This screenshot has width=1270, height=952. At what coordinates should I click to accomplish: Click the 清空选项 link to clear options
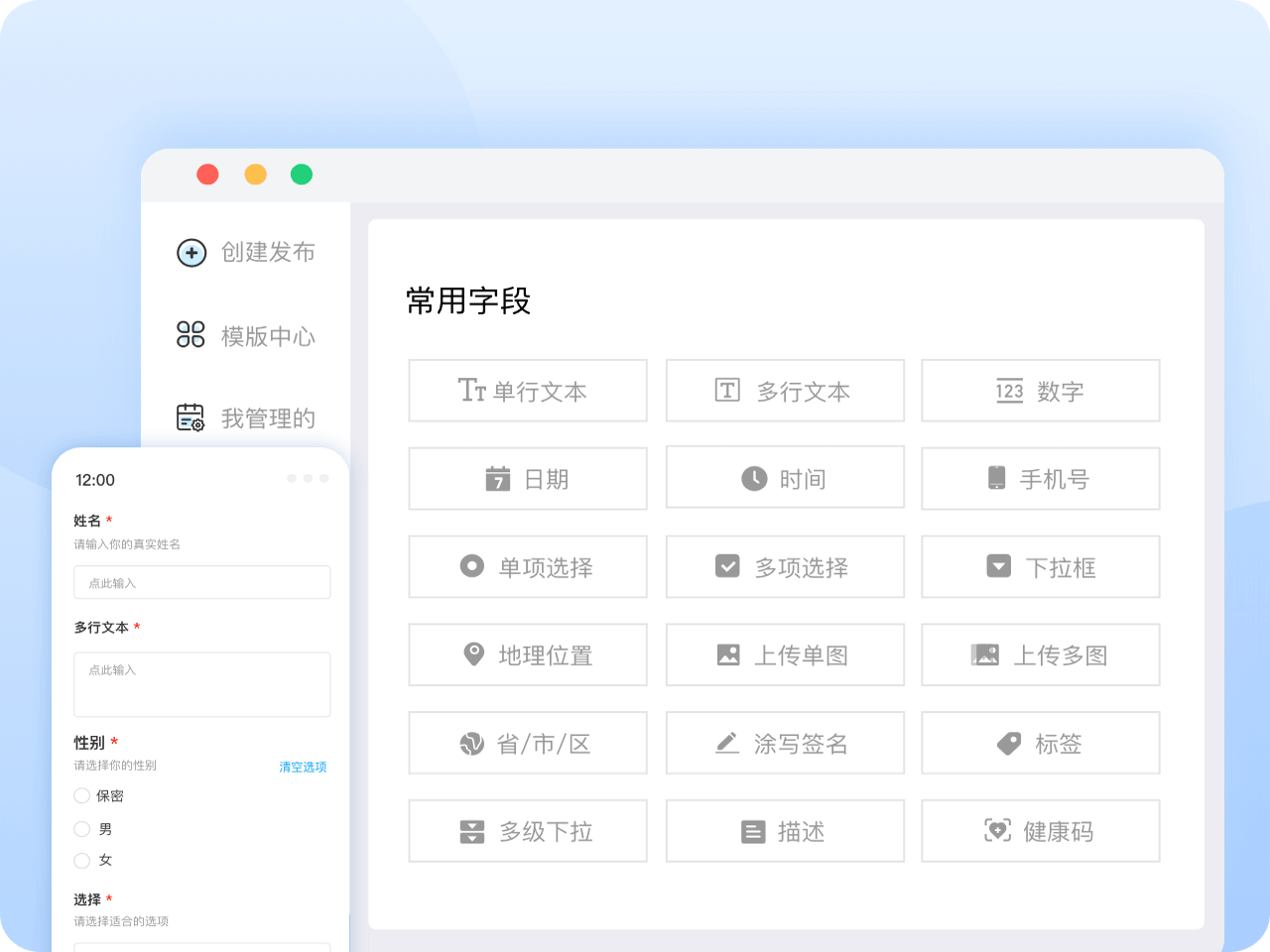tap(303, 767)
